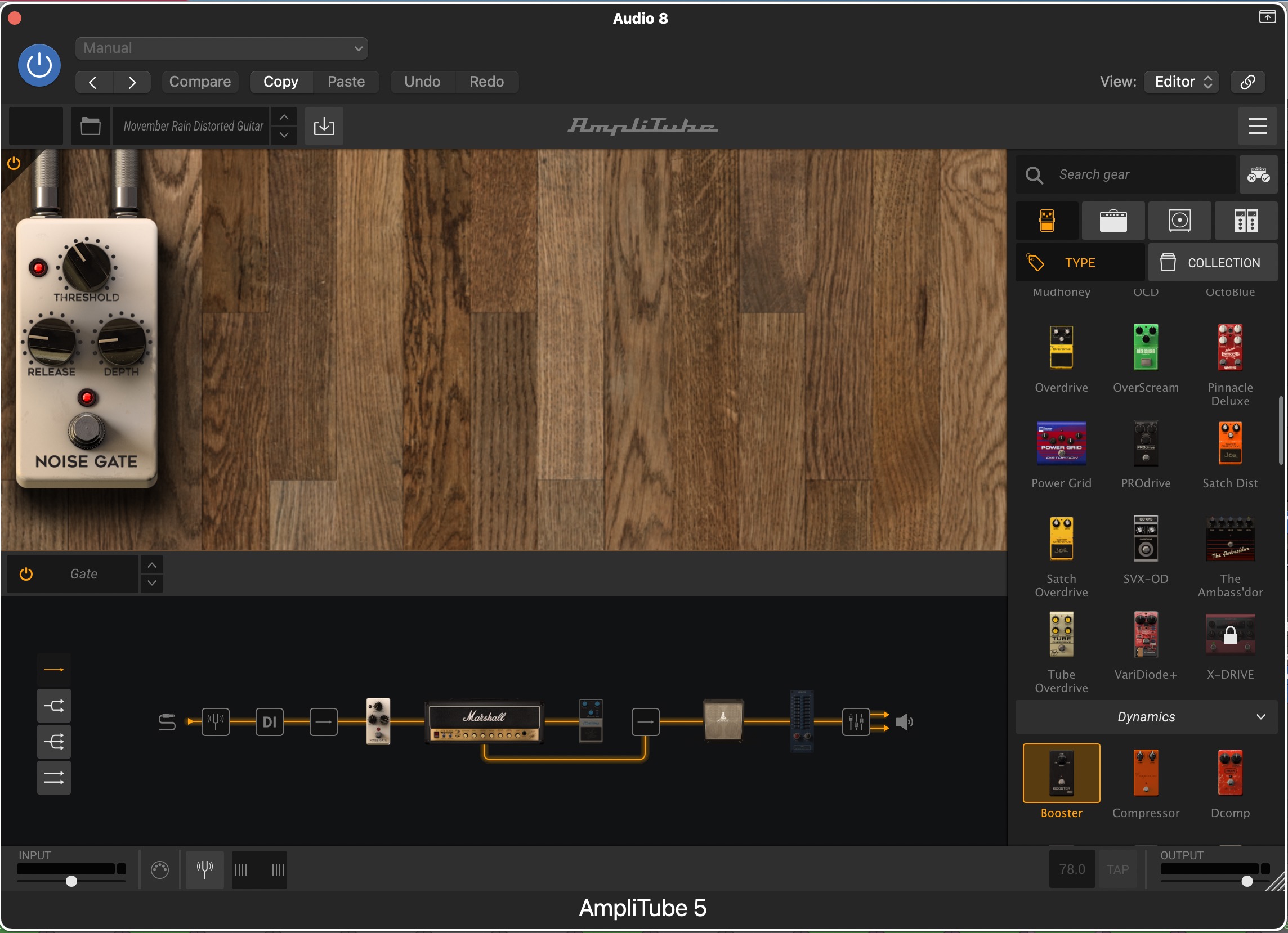Toggle the Gate power icon
Viewport: 1288px width, 933px height.
(26, 575)
